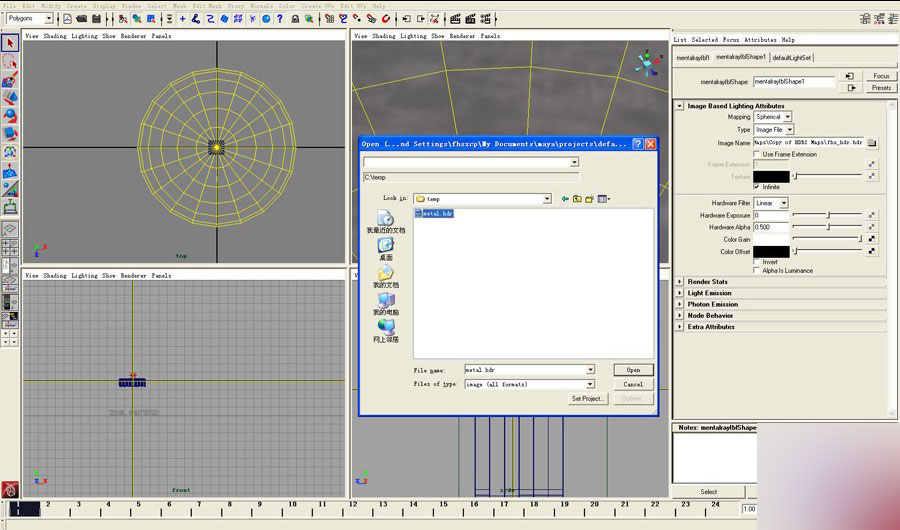
Task: Select the arrow Select tool
Action: [10, 42]
